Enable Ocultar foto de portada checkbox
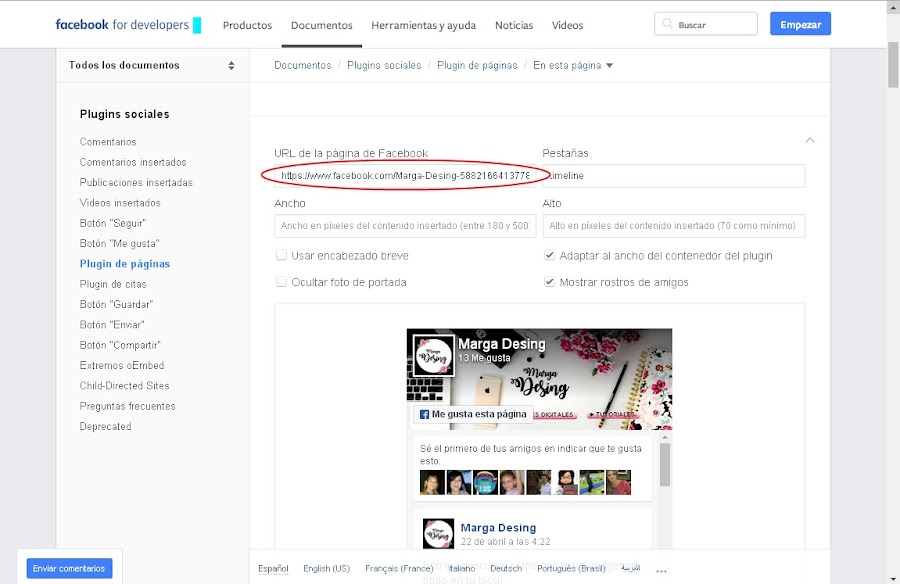The image size is (900, 584). pos(281,281)
